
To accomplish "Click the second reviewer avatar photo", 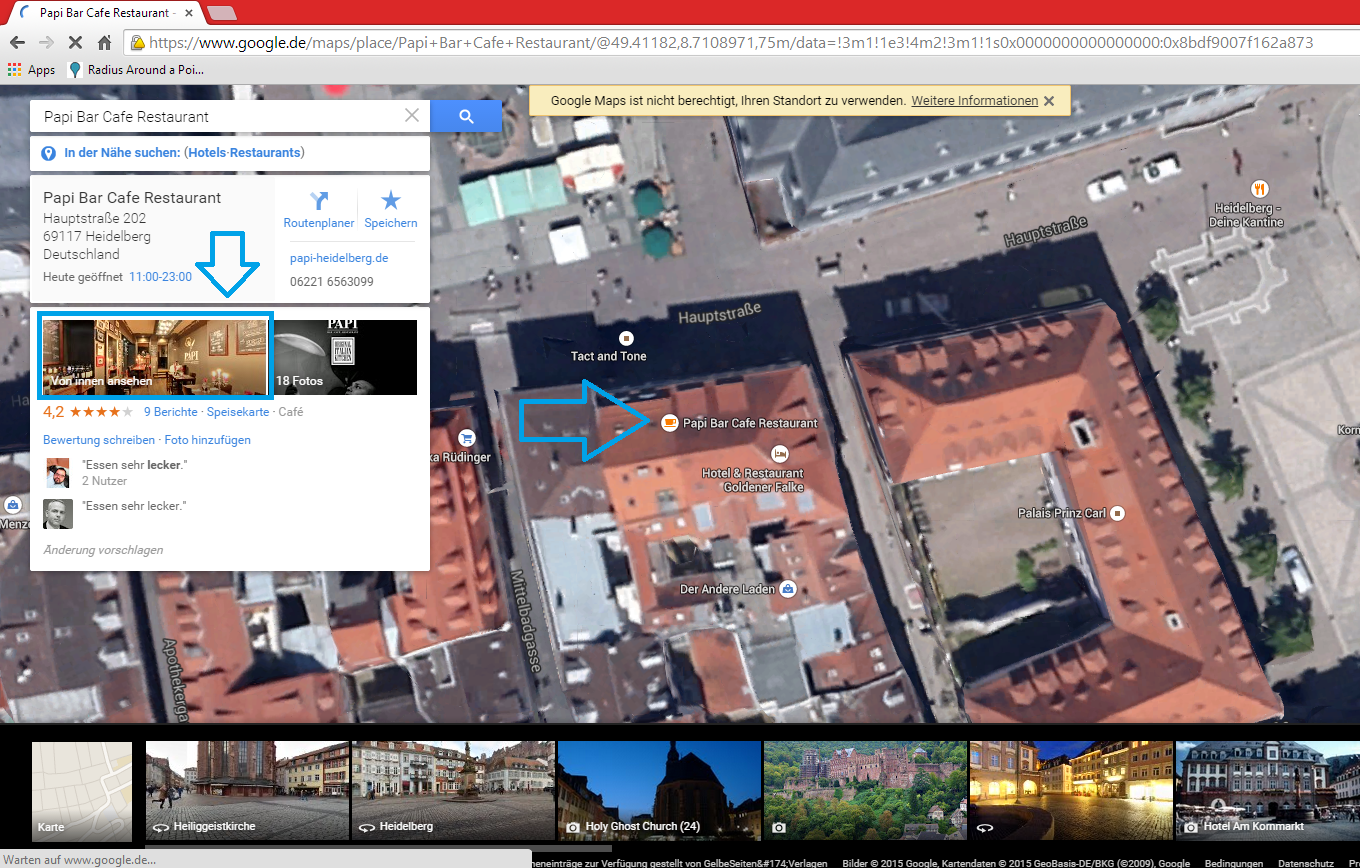I will (58, 514).
